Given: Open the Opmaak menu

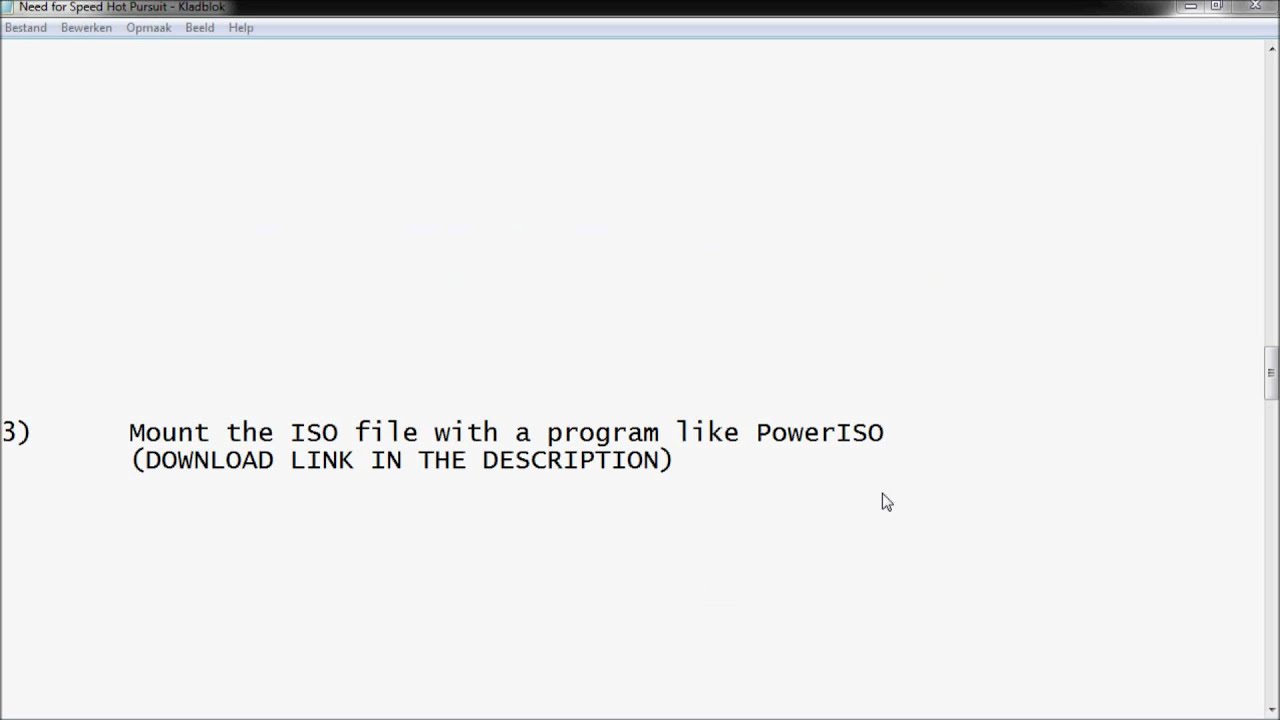Looking at the screenshot, I should (x=148, y=28).
